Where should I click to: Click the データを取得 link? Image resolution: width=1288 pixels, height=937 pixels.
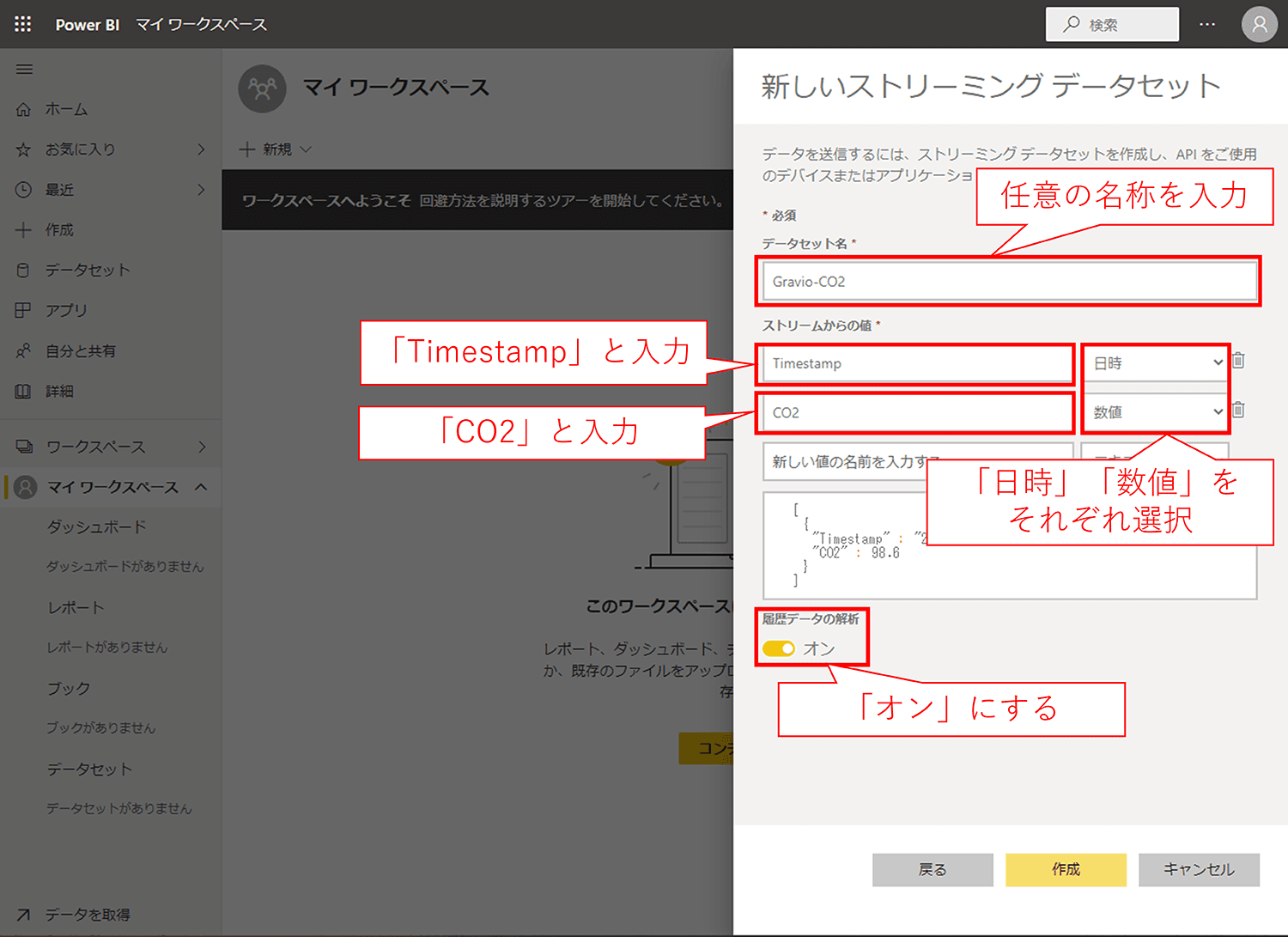tap(88, 915)
